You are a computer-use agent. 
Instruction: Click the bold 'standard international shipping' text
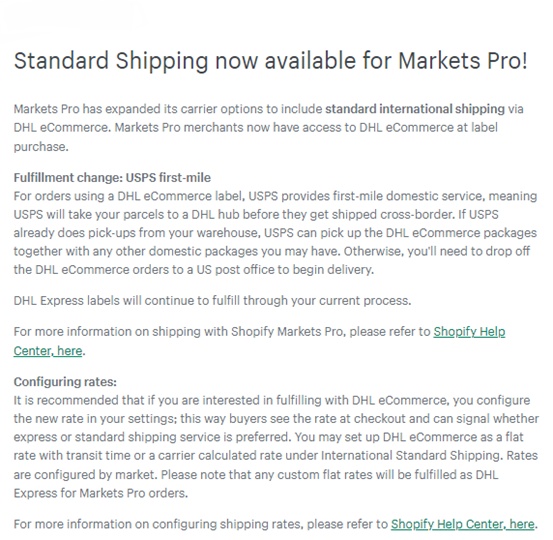click(415, 109)
